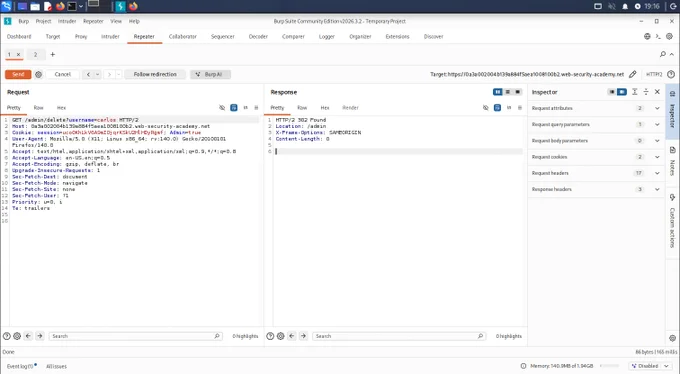Select side-by-side layout for the Request and Response panes

pyautogui.click(x=497, y=92)
